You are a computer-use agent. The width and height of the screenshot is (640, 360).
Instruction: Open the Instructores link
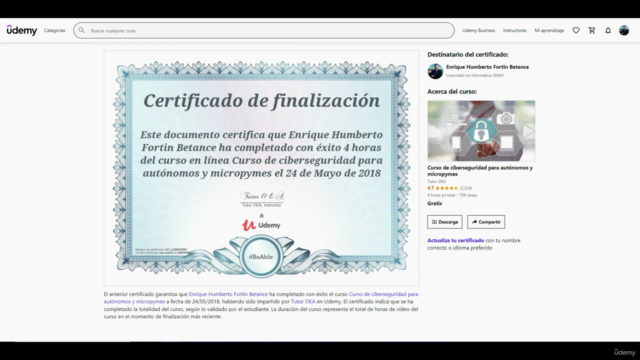pyautogui.click(x=514, y=31)
